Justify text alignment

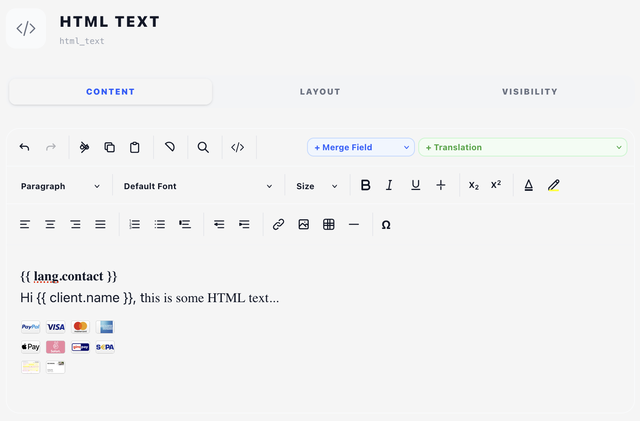coord(100,224)
